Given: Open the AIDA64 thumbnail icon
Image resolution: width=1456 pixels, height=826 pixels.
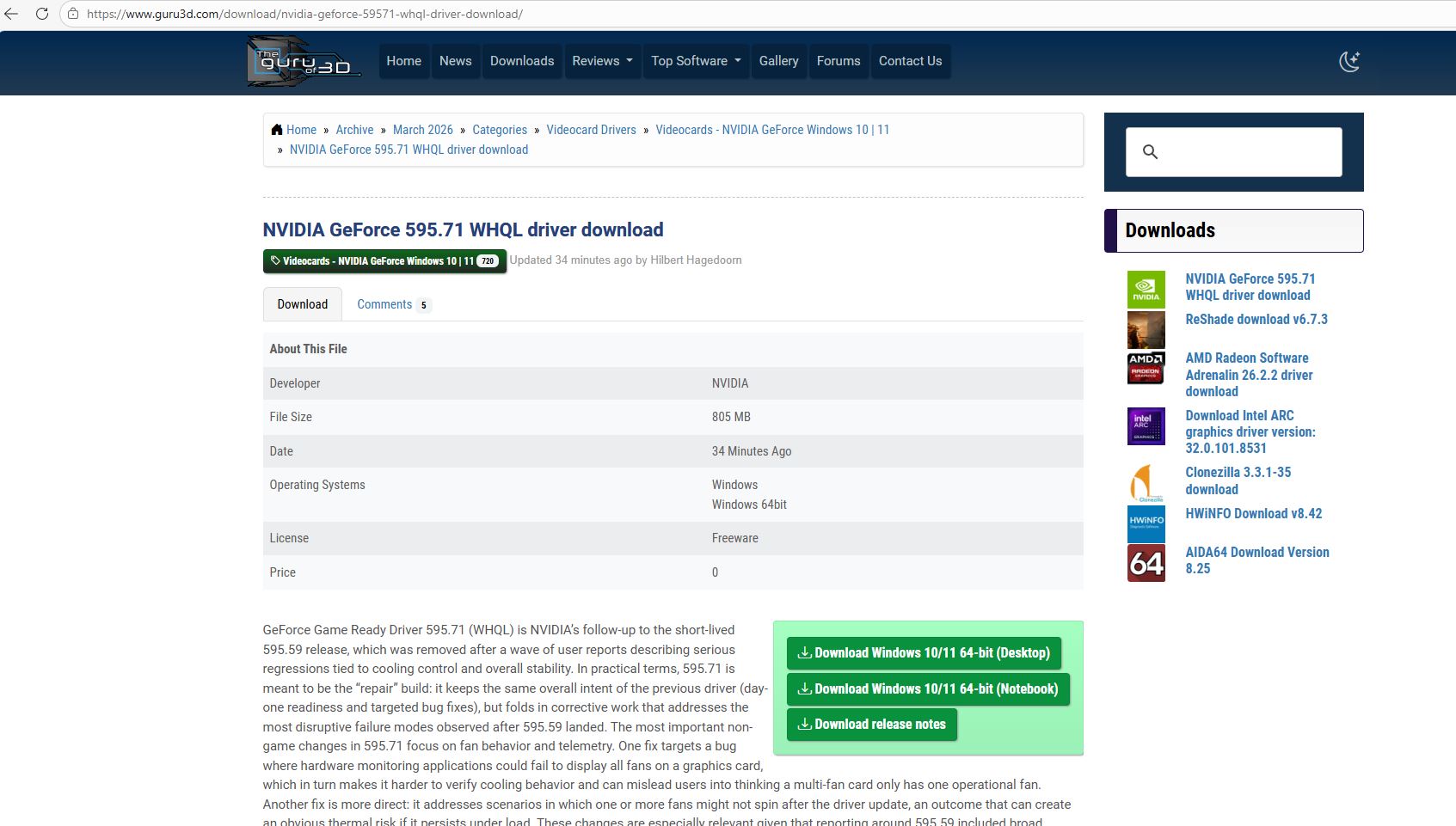Looking at the screenshot, I should (x=1146, y=563).
